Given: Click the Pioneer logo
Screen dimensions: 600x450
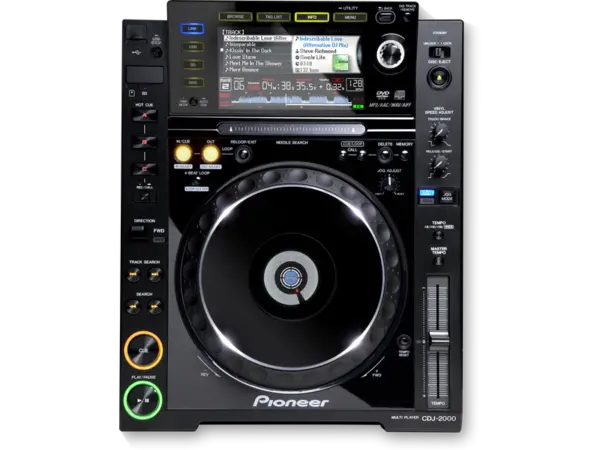Looking at the screenshot, I should point(291,401).
